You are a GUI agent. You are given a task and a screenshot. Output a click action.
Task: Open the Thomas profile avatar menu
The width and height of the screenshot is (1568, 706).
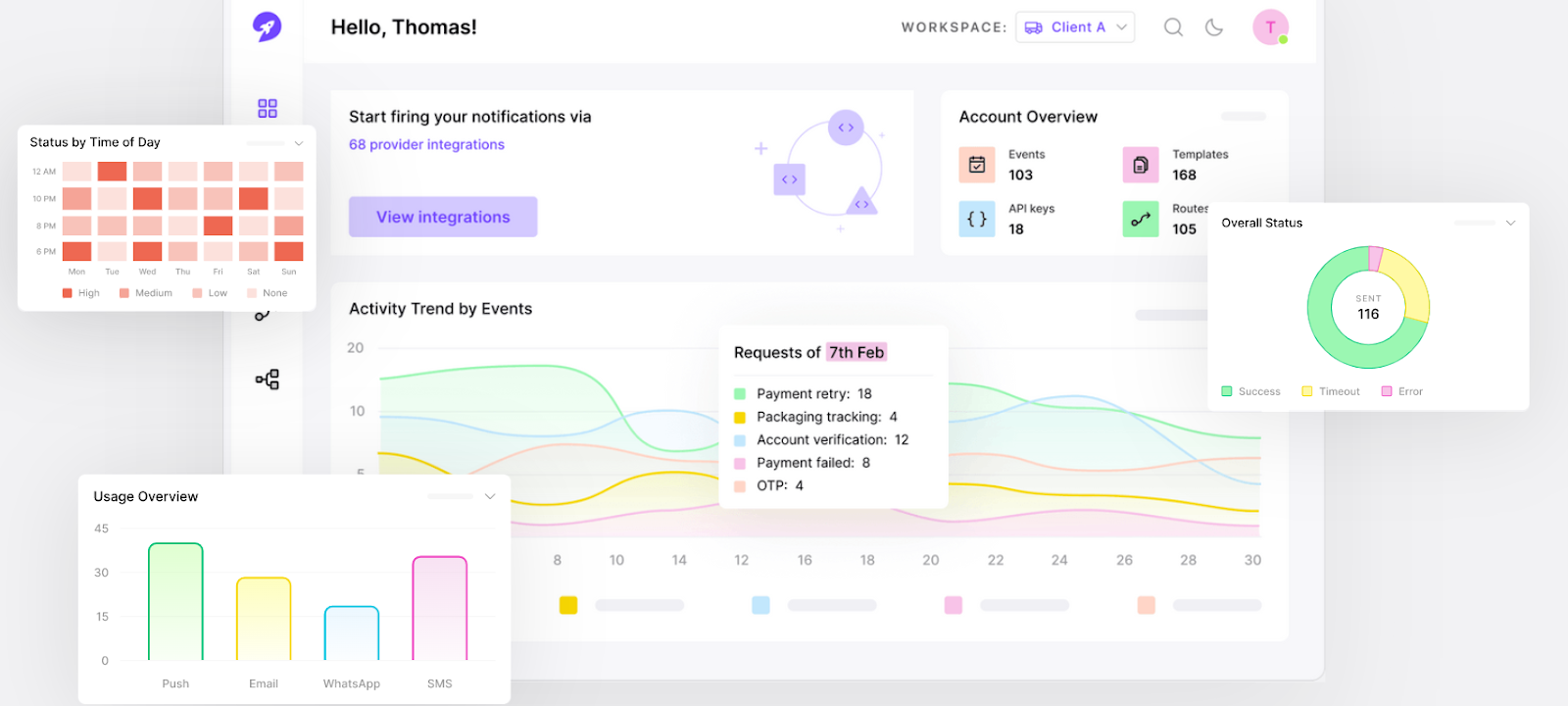tap(1270, 27)
